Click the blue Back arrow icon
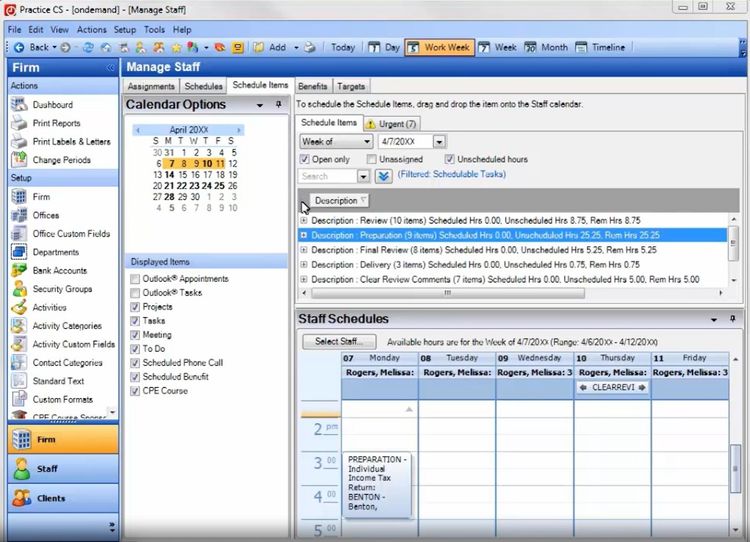This screenshot has height=542, width=750. click(x=19, y=47)
